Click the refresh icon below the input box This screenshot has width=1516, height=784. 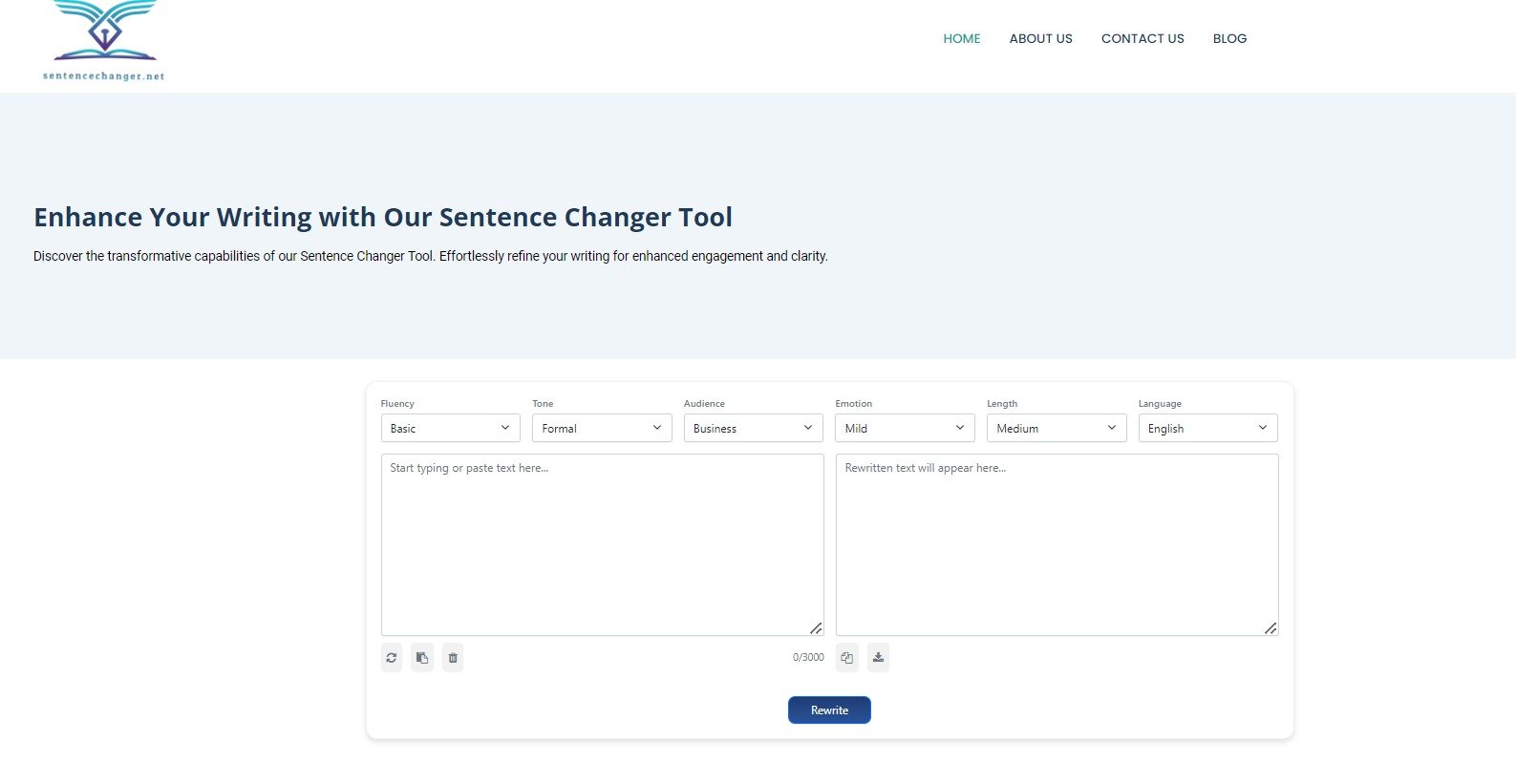pos(392,658)
